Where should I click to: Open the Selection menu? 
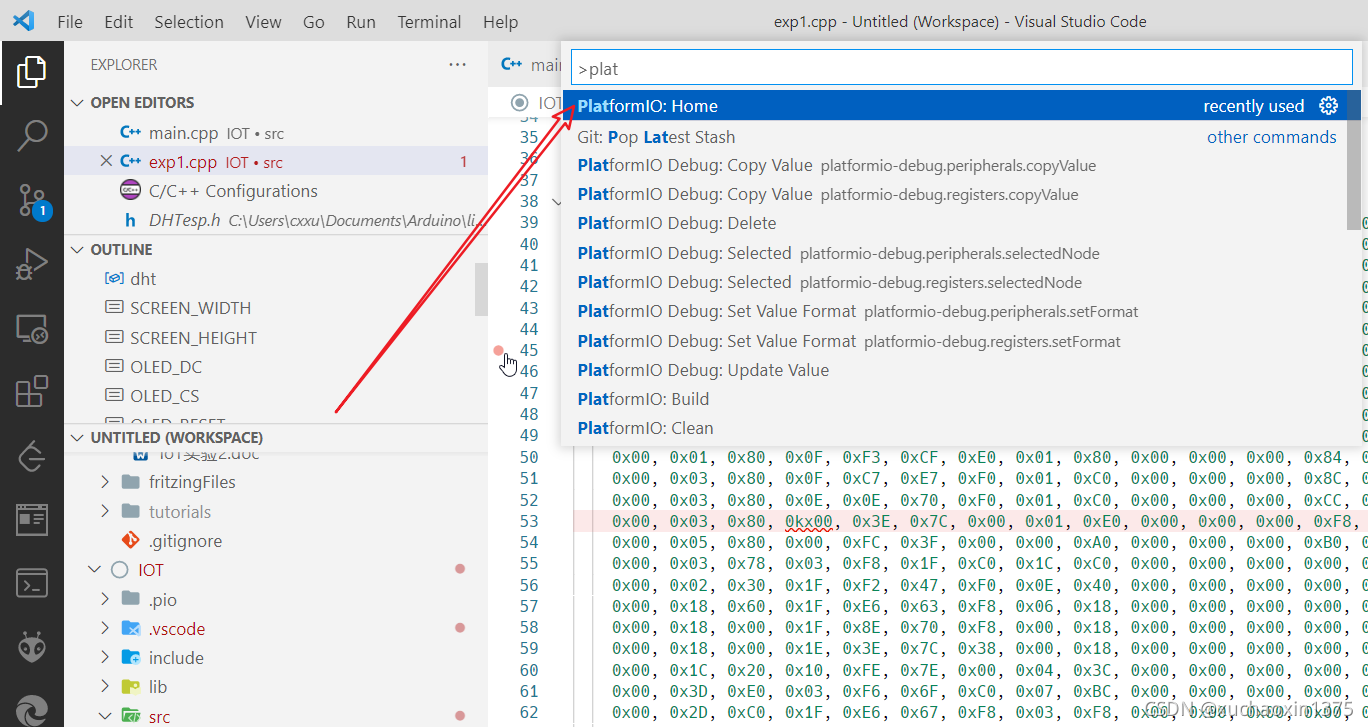pyautogui.click(x=189, y=21)
